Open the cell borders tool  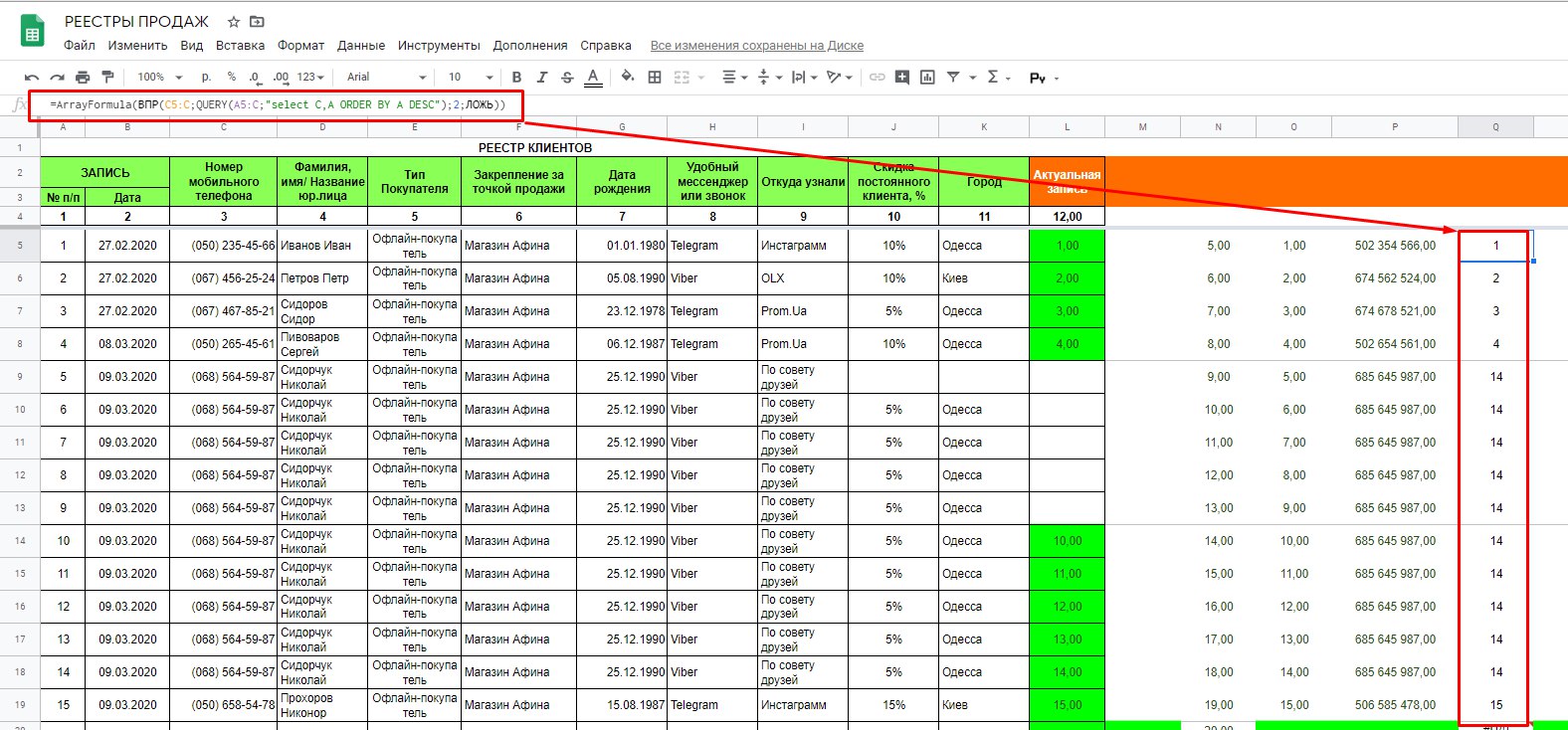(x=655, y=78)
